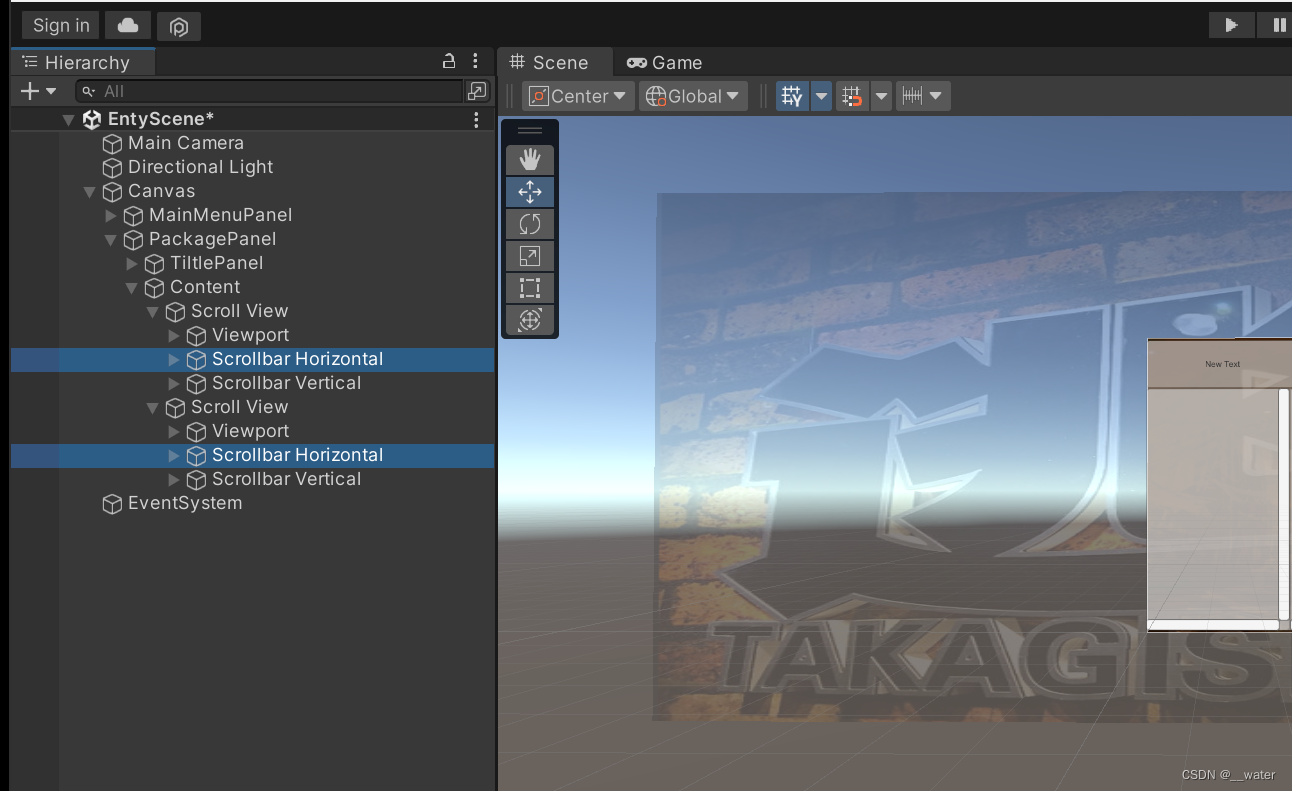The image size is (1292, 791).
Task: Collapse the PackagePanel node
Action: [111, 240]
